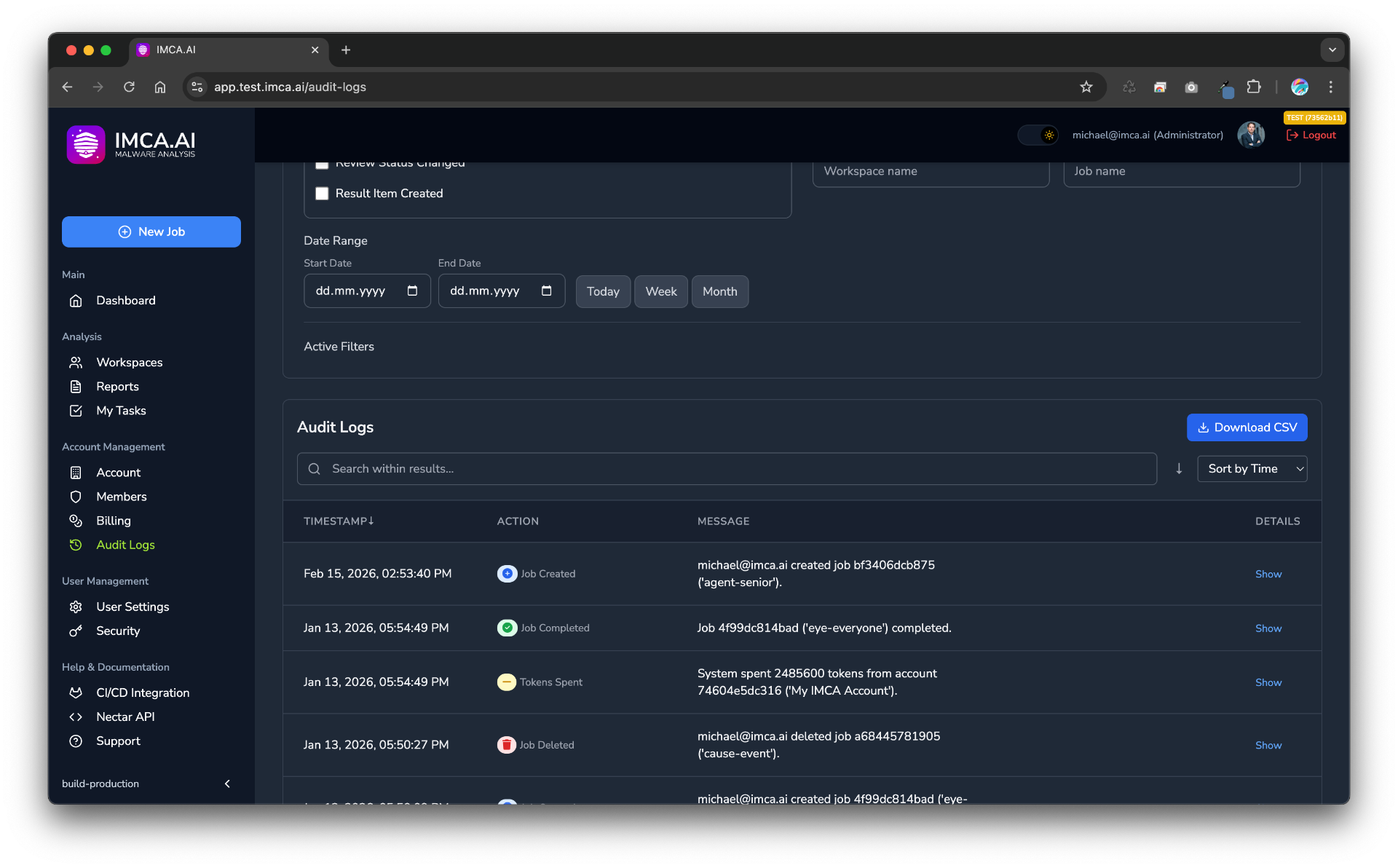Click the End Date calendar picker icon

tap(547, 291)
